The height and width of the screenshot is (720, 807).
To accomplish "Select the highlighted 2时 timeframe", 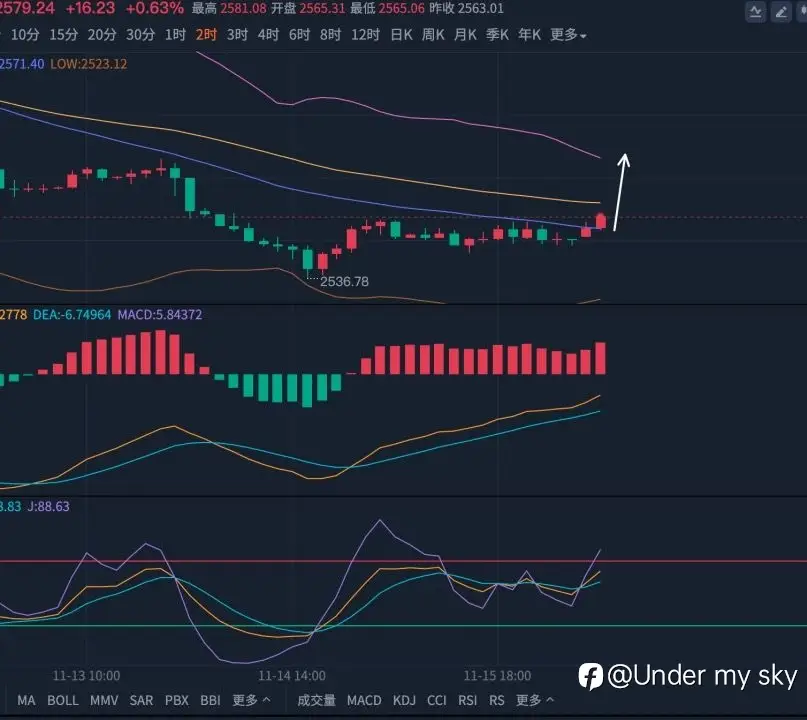I will pos(206,35).
